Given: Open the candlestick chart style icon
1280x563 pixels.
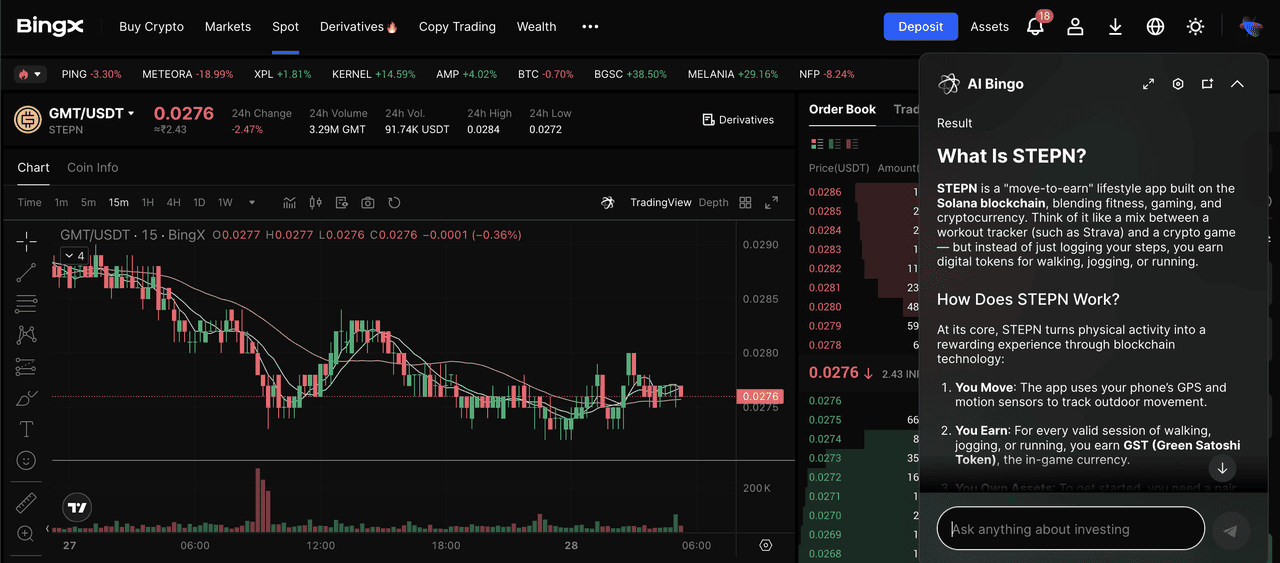Looking at the screenshot, I should point(316,203).
